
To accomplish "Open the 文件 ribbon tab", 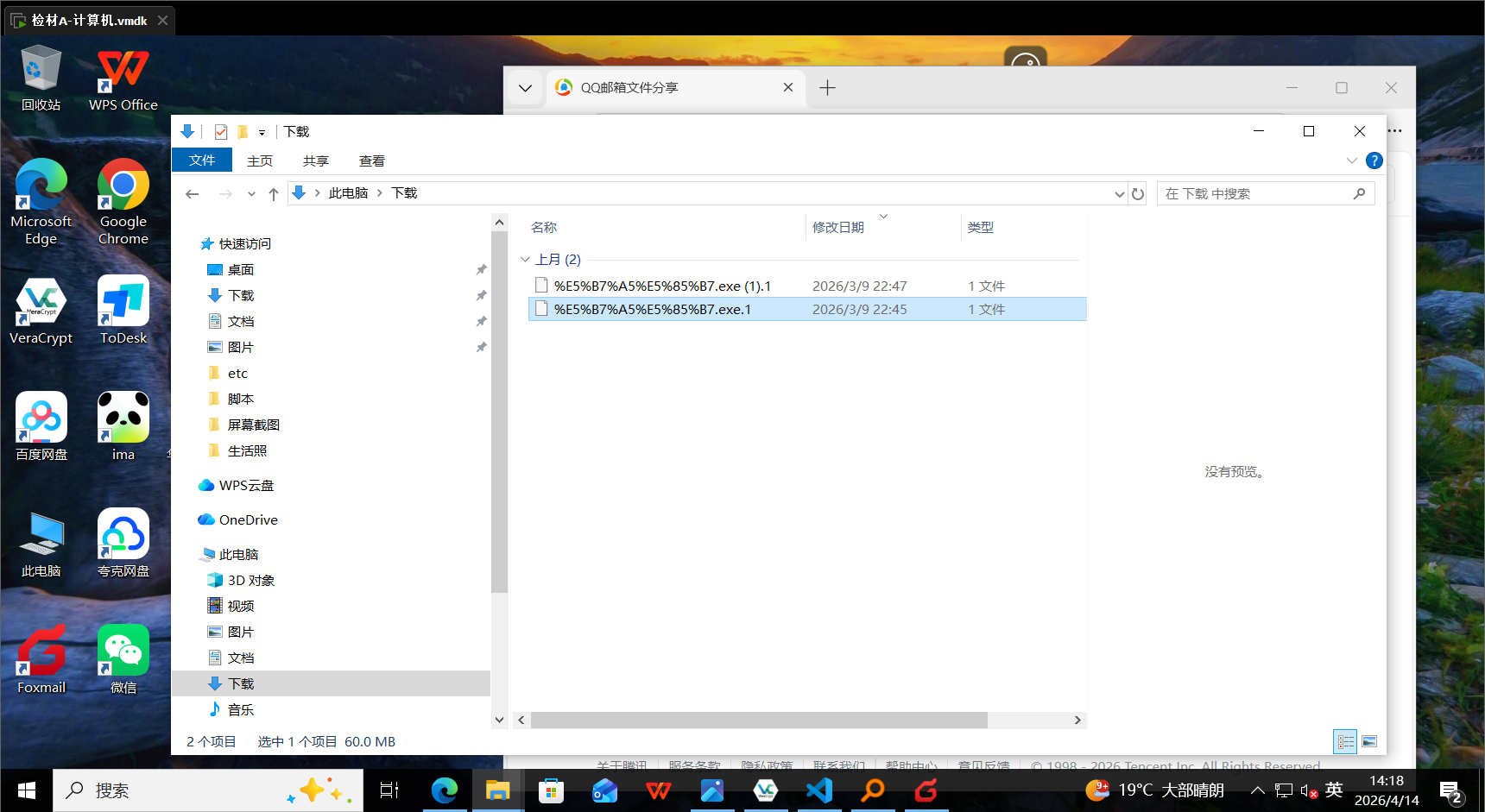I will click(202, 161).
